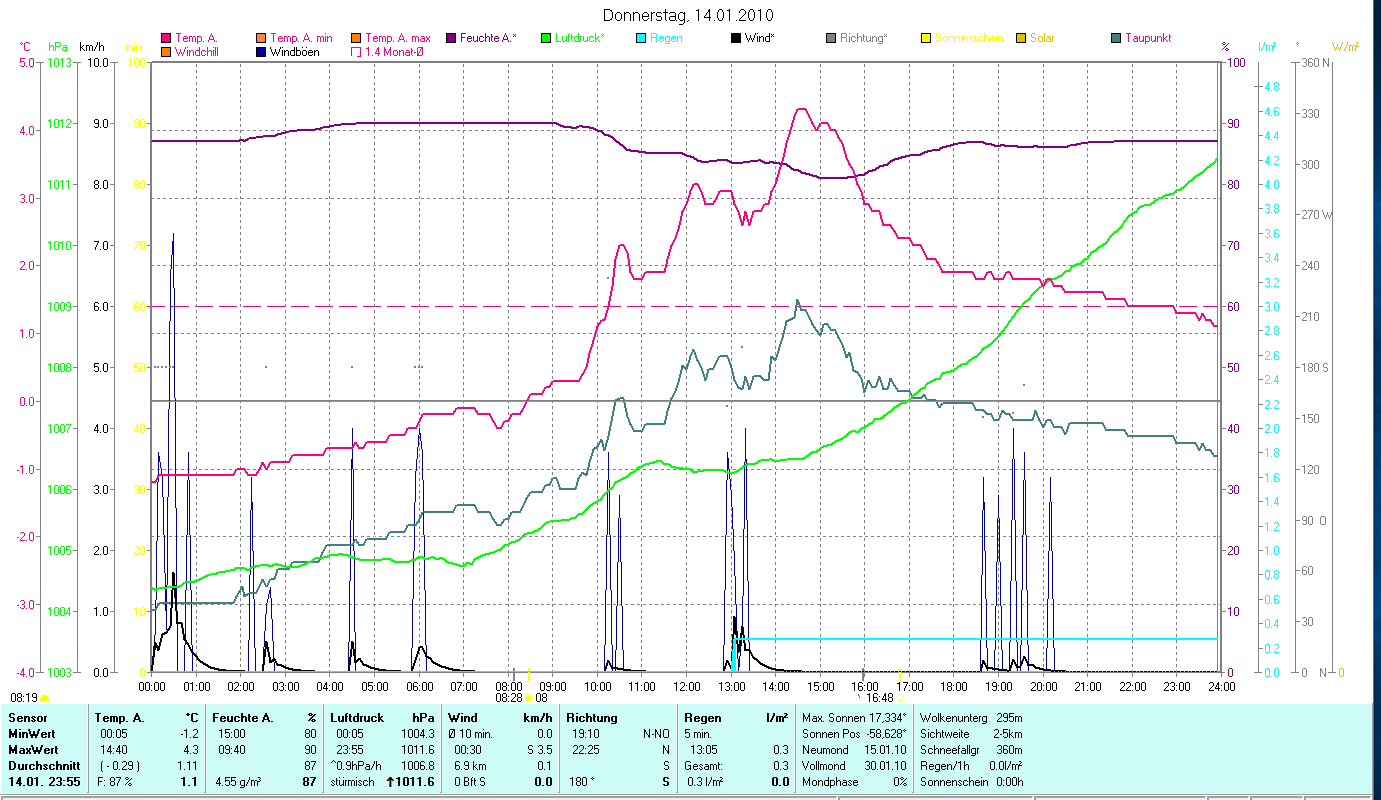Click the teal Taupunkt legend swatch
This screenshot has width=1381, height=800.
pyautogui.click(x=1116, y=38)
